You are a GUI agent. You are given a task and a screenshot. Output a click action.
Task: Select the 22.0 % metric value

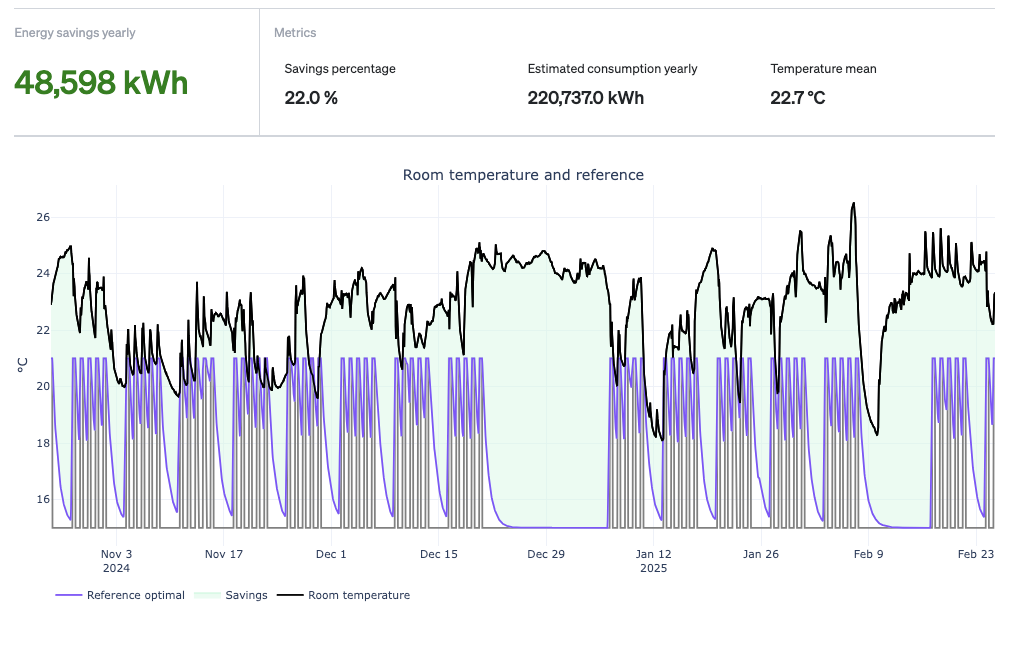pyautogui.click(x=311, y=98)
